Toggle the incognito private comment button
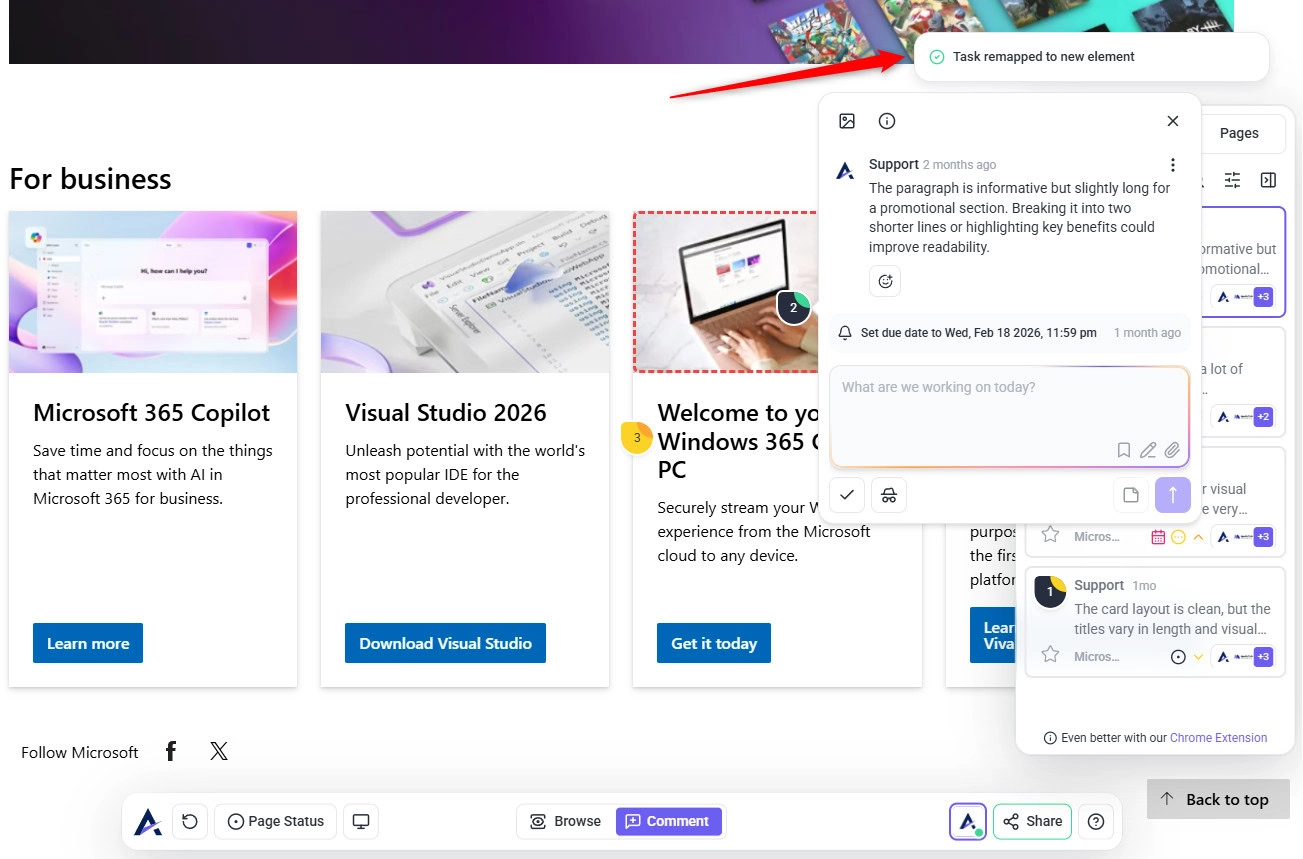 point(889,494)
